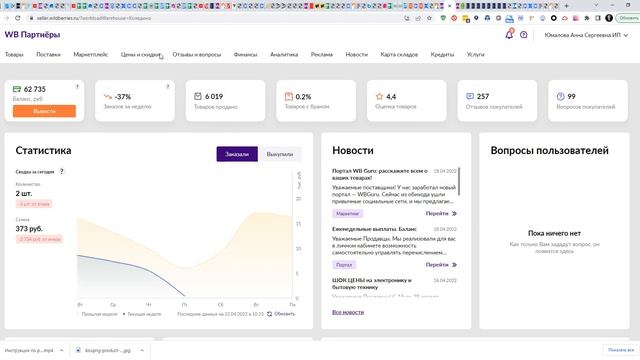Expand options for the jpg download
This screenshot has width=640, height=360.
click(x=142, y=350)
